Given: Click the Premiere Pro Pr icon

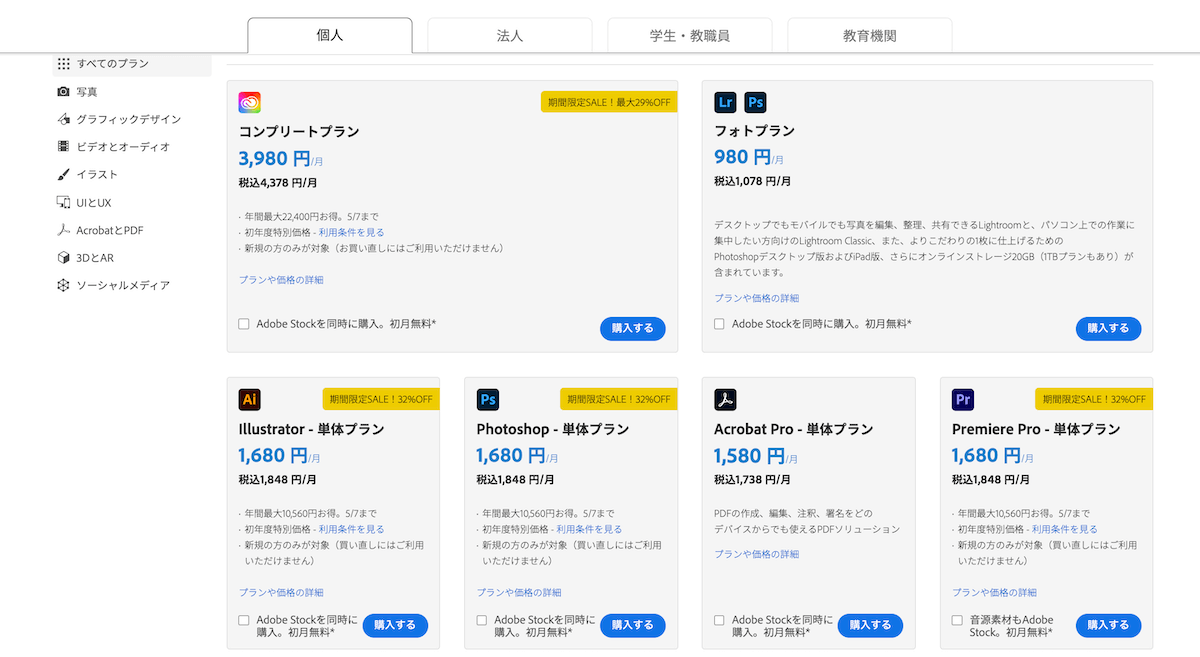Looking at the screenshot, I should 963,400.
